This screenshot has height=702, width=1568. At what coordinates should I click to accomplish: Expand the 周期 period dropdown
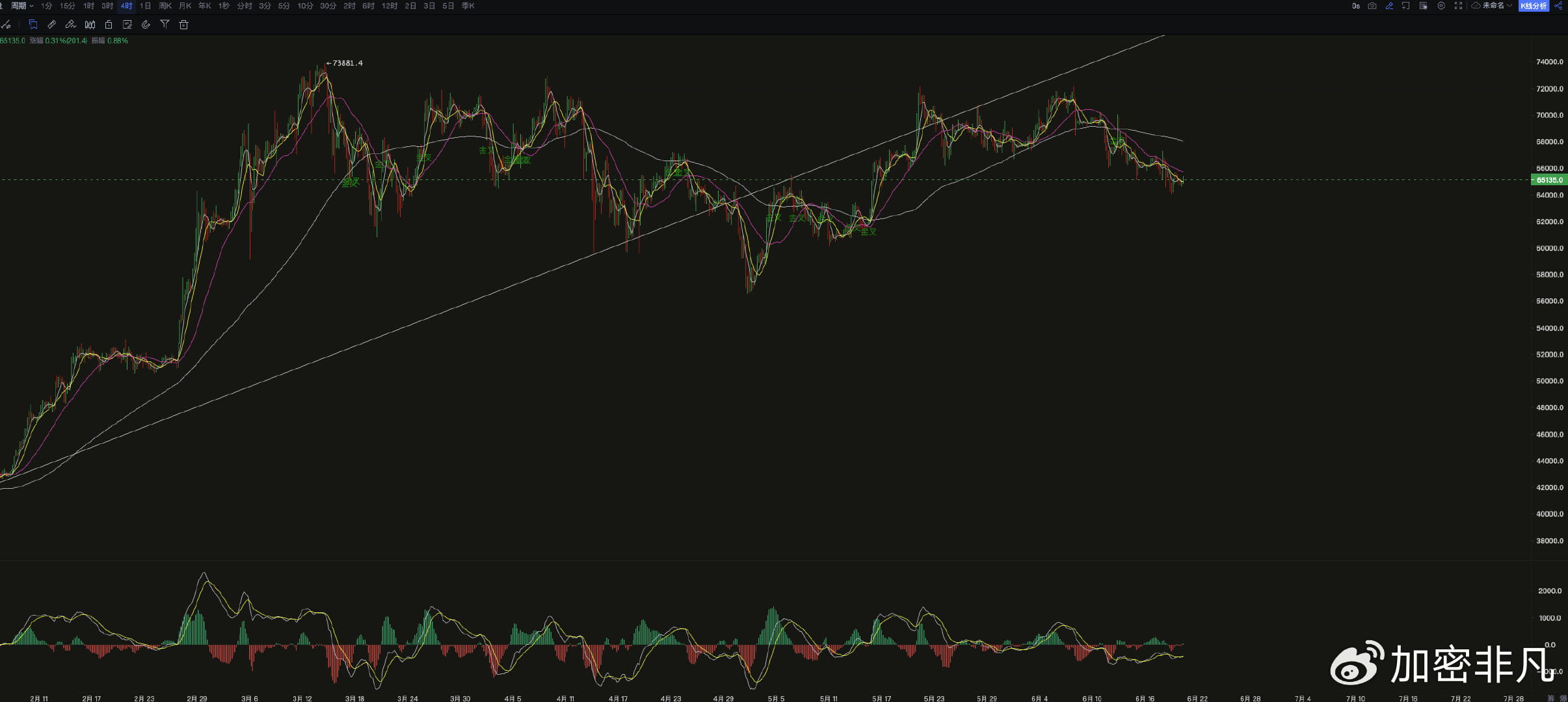tap(21, 6)
